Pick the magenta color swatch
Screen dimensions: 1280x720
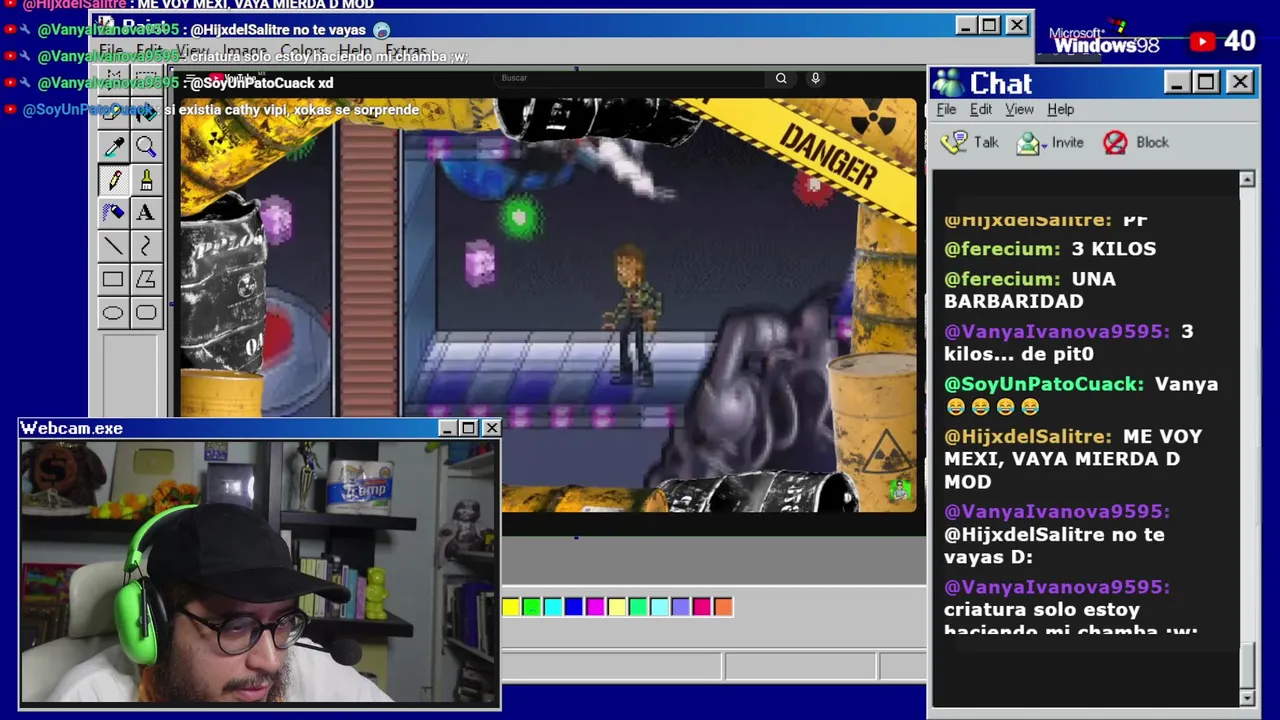point(595,607)
